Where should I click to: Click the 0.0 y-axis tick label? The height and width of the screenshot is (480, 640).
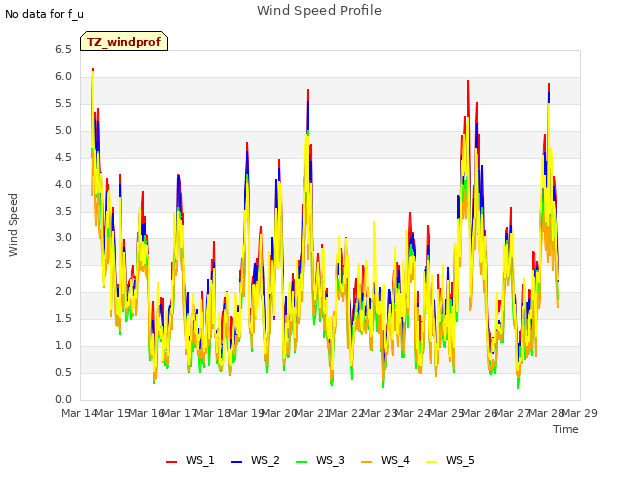click(x=63, y=400)
